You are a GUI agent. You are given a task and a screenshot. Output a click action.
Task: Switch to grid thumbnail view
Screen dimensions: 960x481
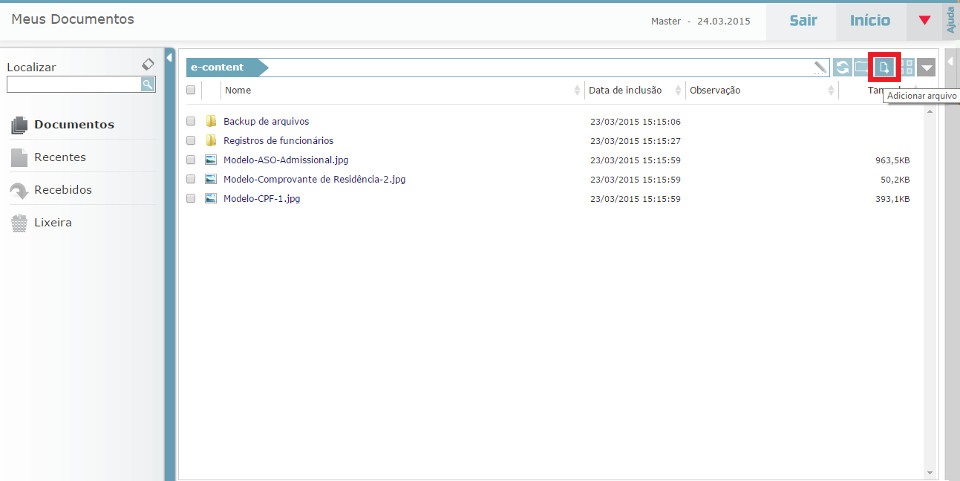pyautogui.click(x=907, y=67)
